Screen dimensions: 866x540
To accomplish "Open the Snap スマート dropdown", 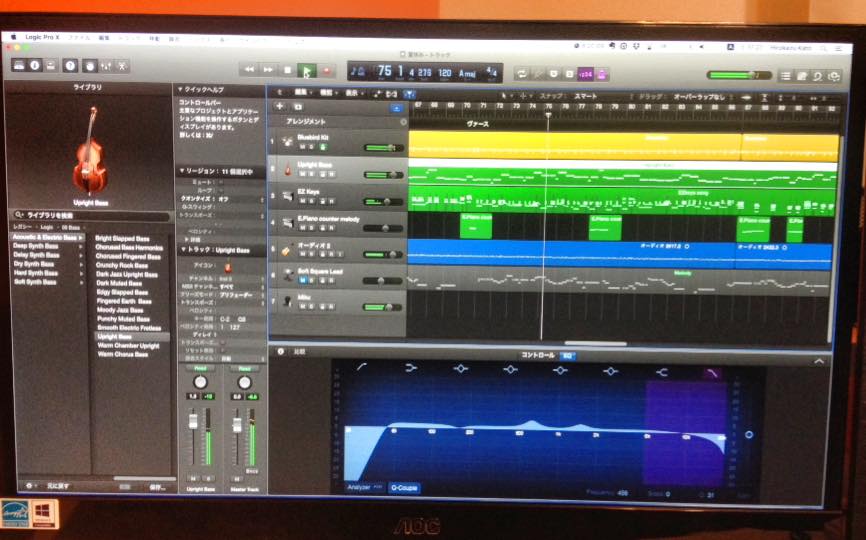I will [585, 96].
